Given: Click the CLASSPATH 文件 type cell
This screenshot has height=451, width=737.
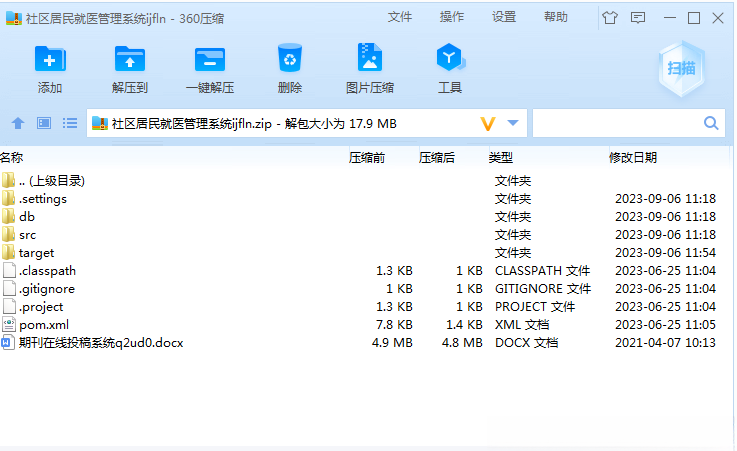Looking at the screenshot, I should coord(542,271).
